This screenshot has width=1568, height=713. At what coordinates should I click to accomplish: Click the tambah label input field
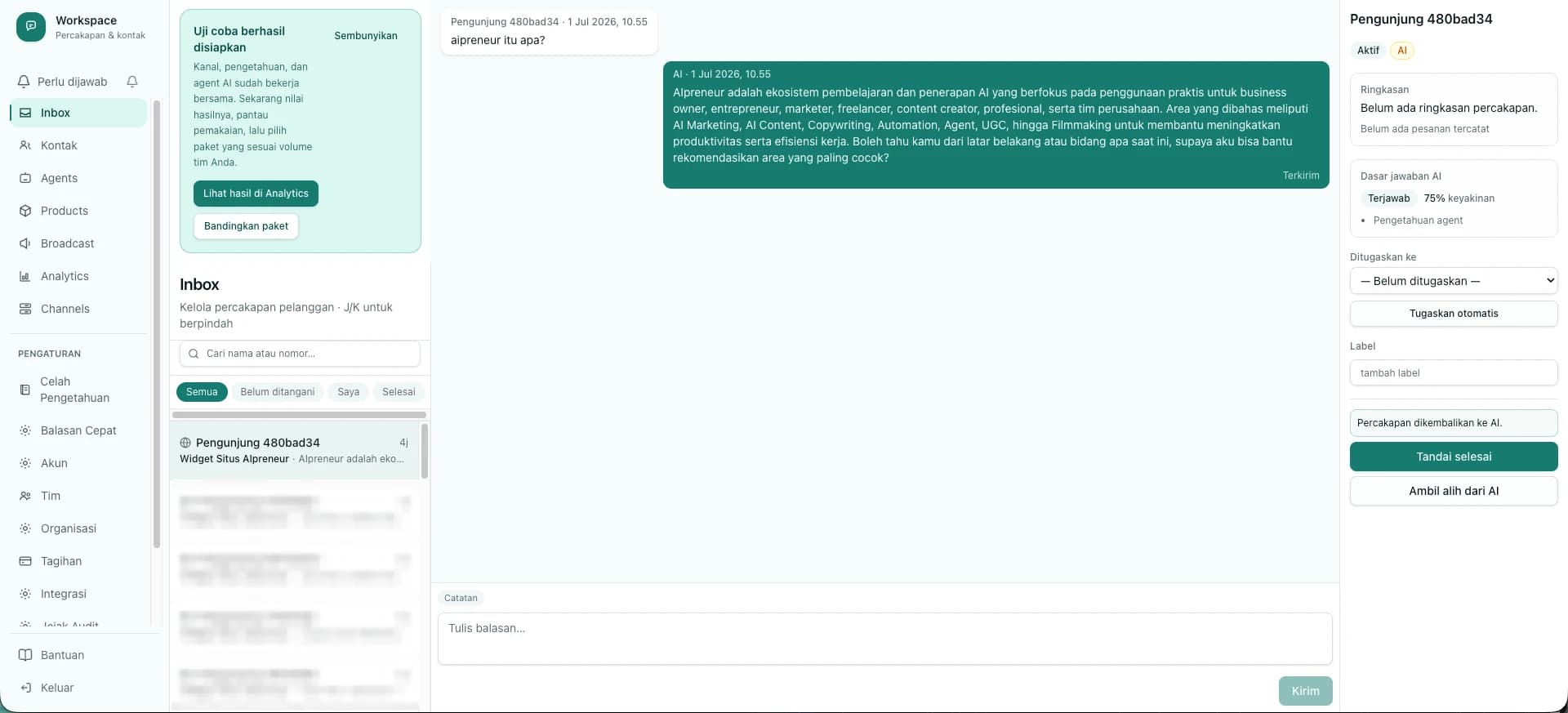[1454, 372]
